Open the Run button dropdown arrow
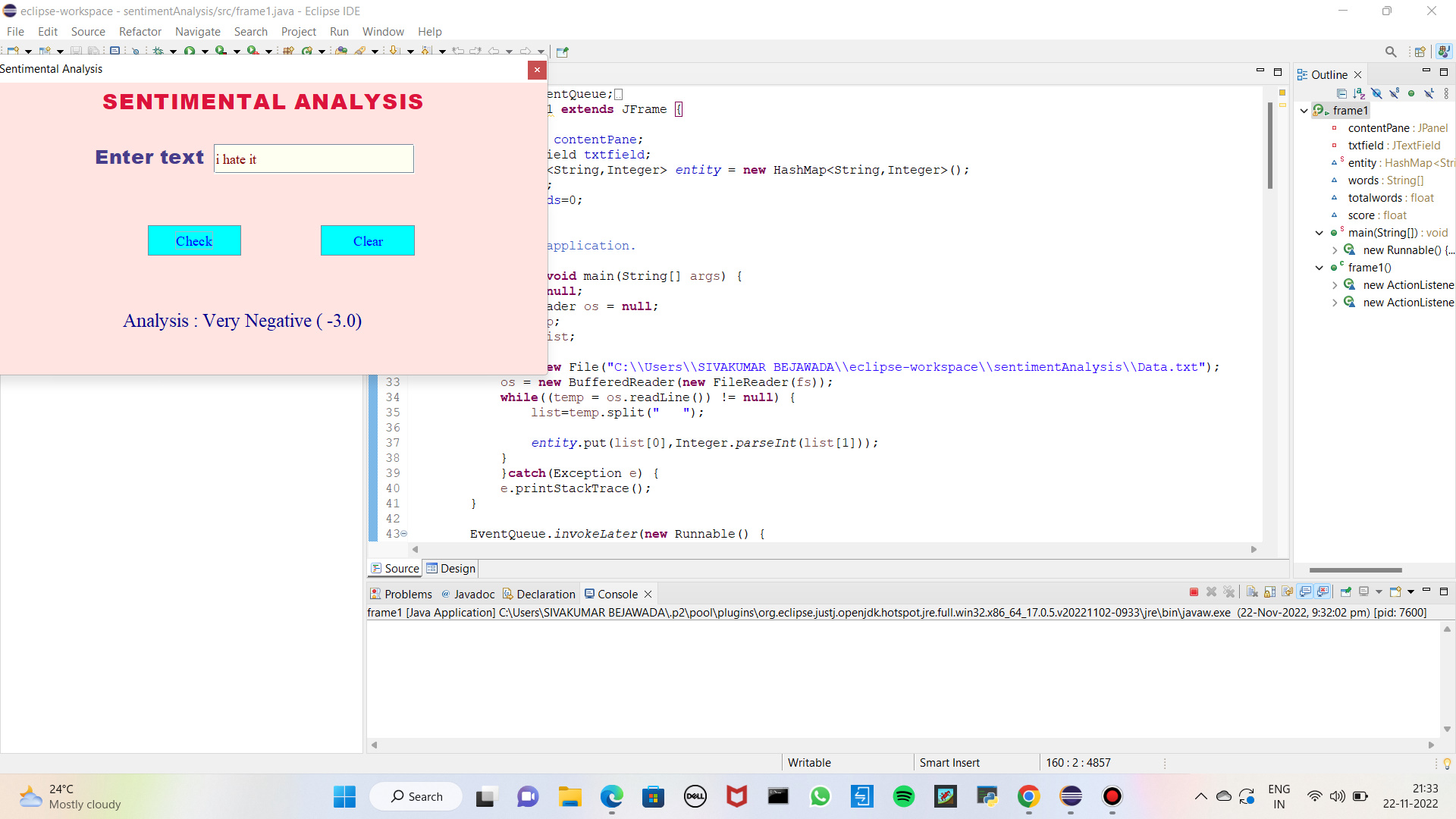Image resolution: width=1456 pixels, height=819 pixels. 205,52
